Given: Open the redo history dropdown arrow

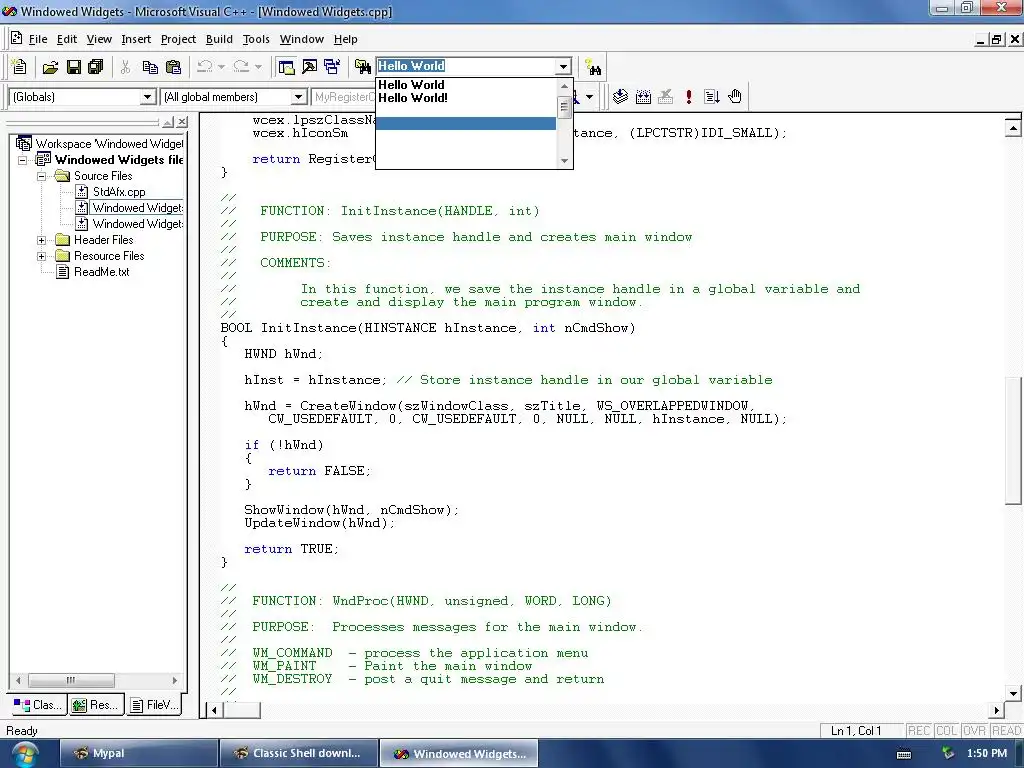Looking at the screenshot, I should (258, 67).
